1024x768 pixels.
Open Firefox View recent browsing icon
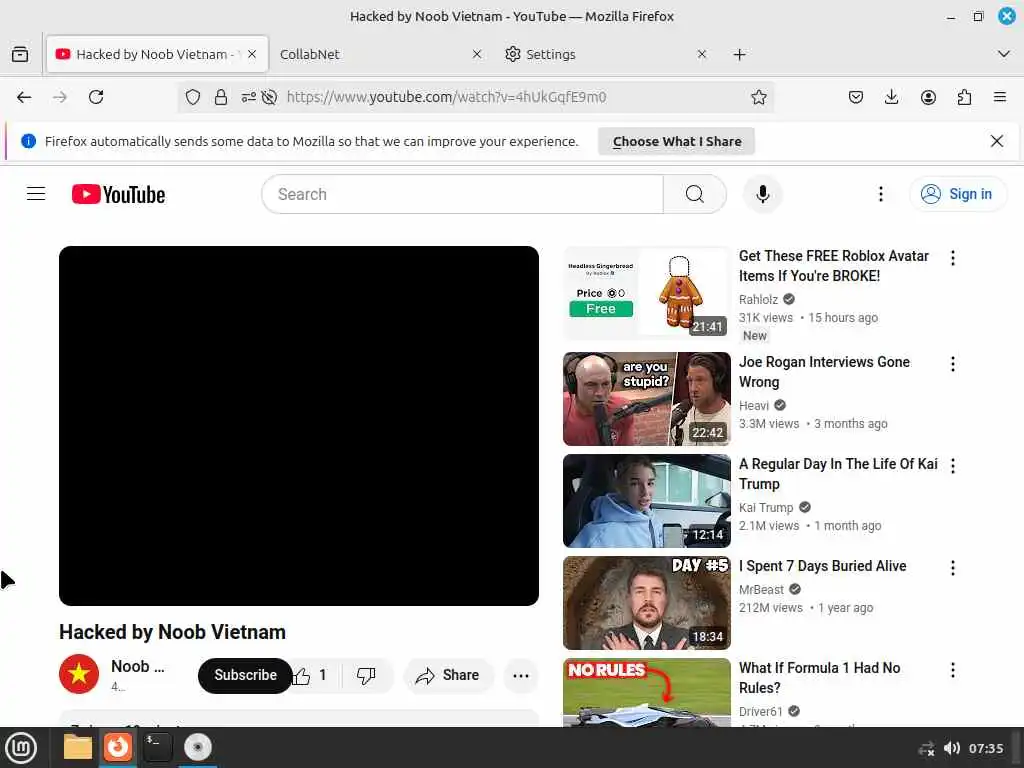click(x=20, y=54)
